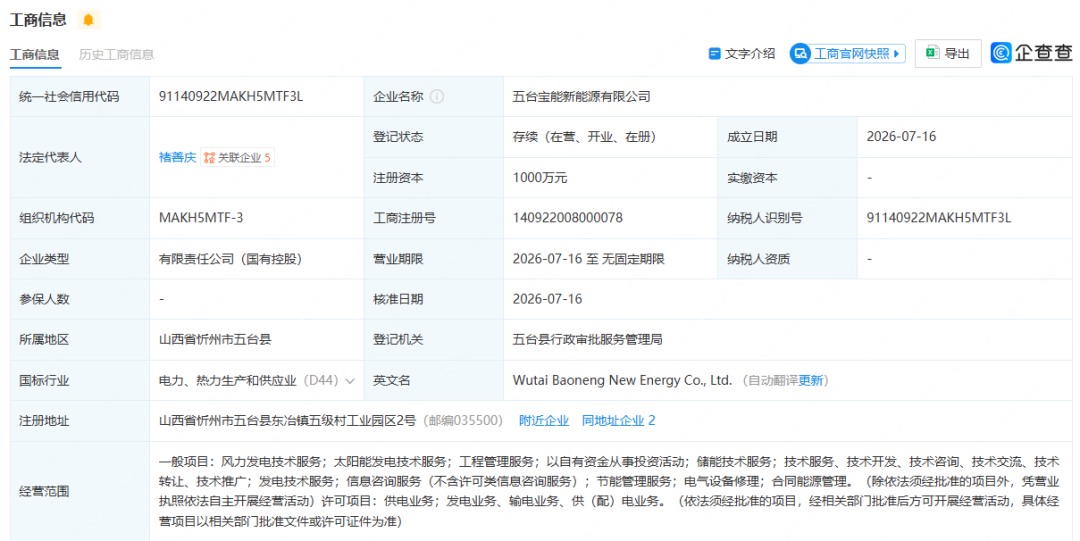Image resolution: width=1080 pixels, height=541 pixels.
Task: Click registration authority 五台县行政审批服务管理局
Action: coord(588,339)
